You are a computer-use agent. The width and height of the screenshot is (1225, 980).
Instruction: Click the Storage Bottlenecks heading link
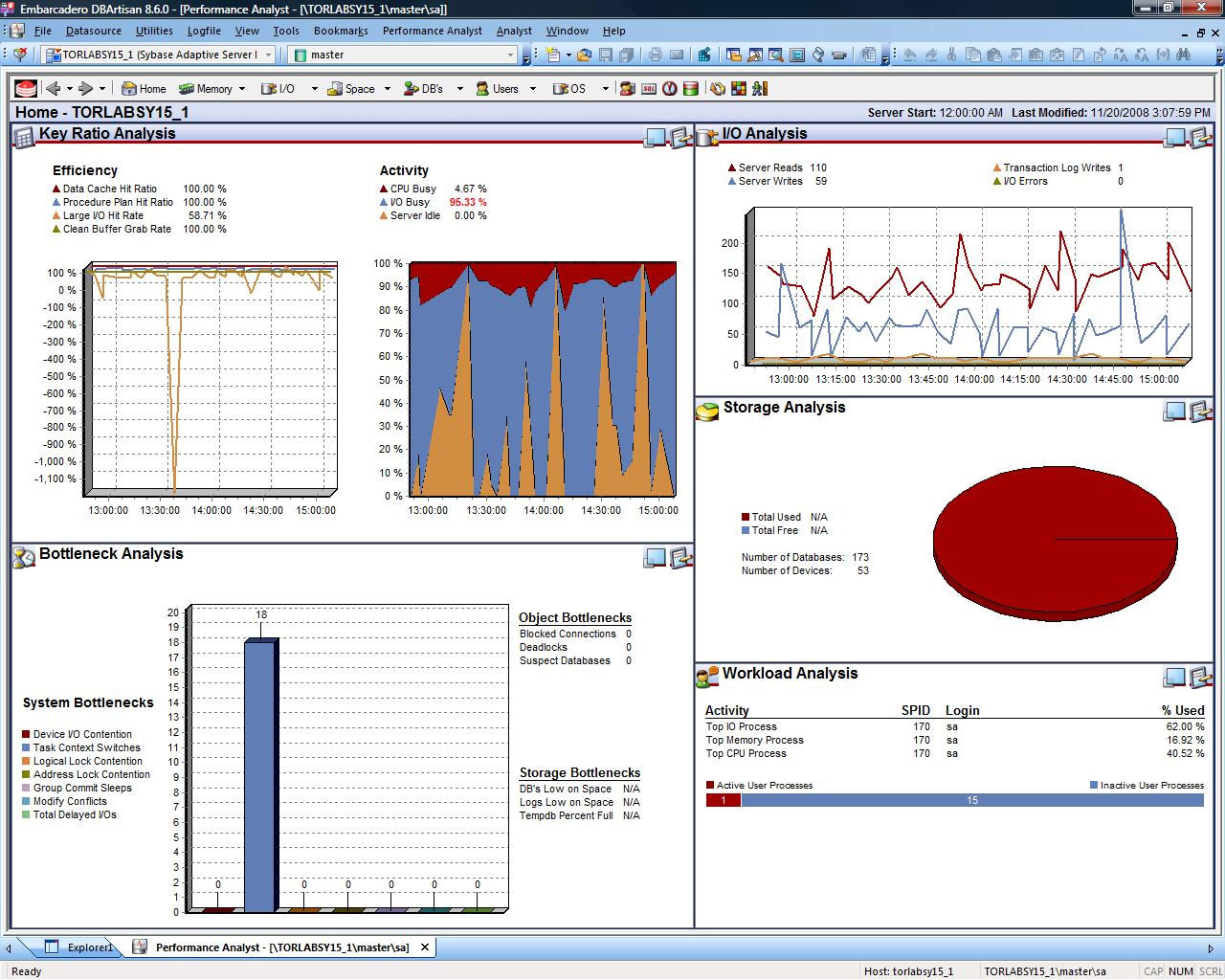coord(580,773)
